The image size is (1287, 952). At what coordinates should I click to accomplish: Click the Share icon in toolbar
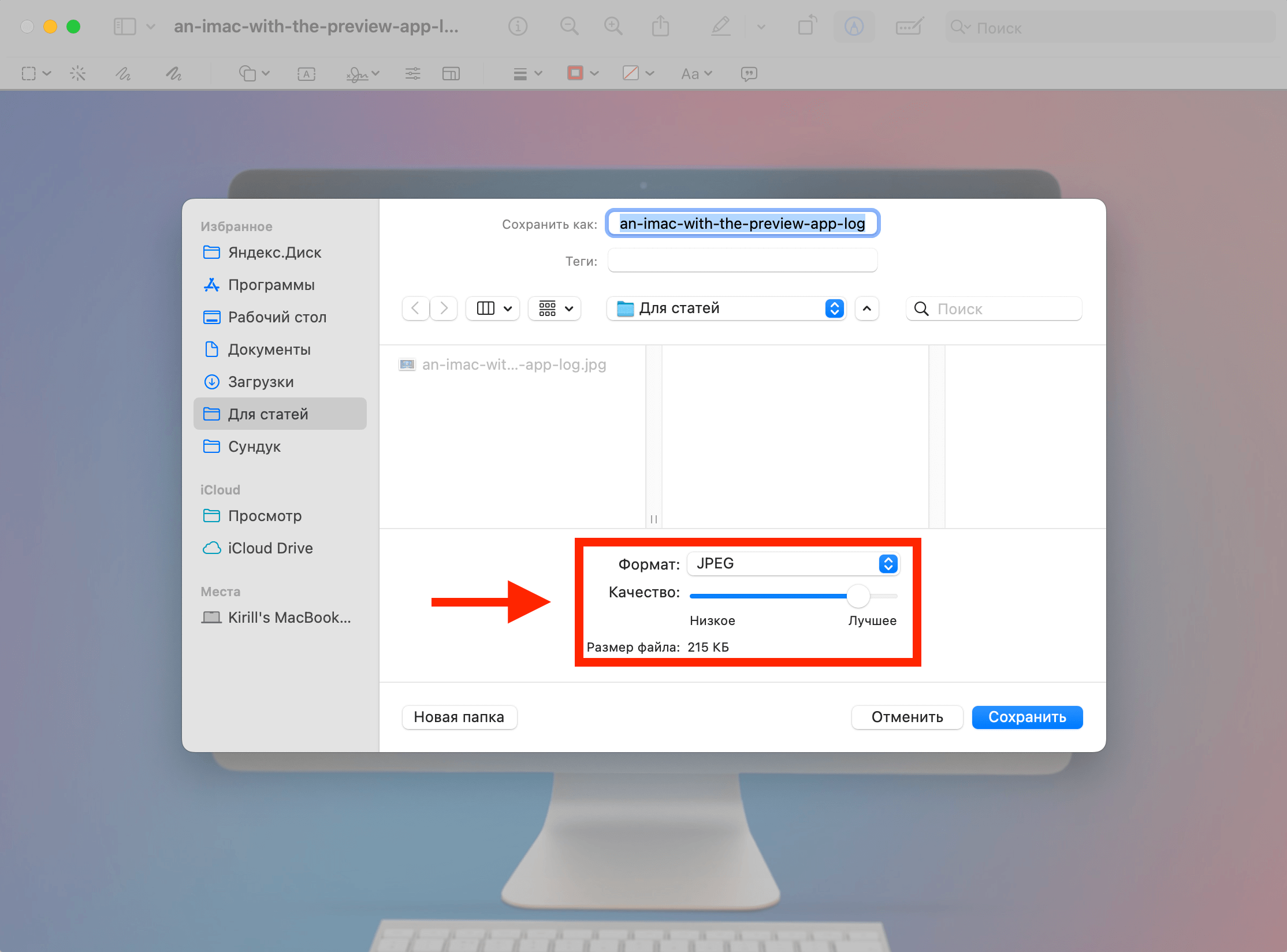coord(660,27)
